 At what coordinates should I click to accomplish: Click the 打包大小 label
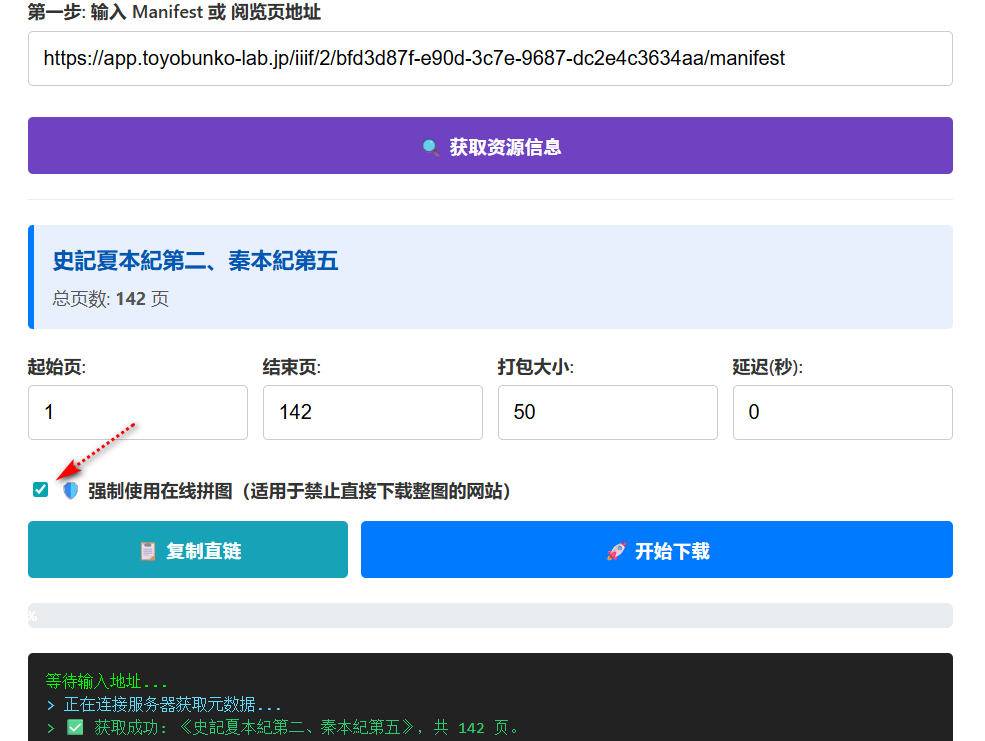tap(536, 367)
